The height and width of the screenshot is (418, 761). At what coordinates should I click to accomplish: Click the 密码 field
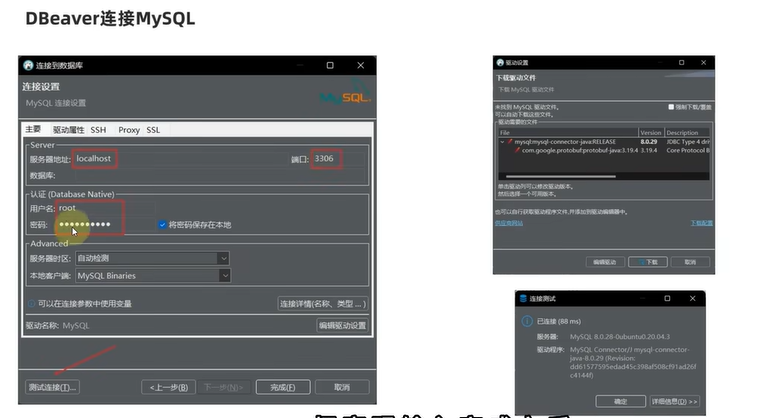click(x=106, y=224)
